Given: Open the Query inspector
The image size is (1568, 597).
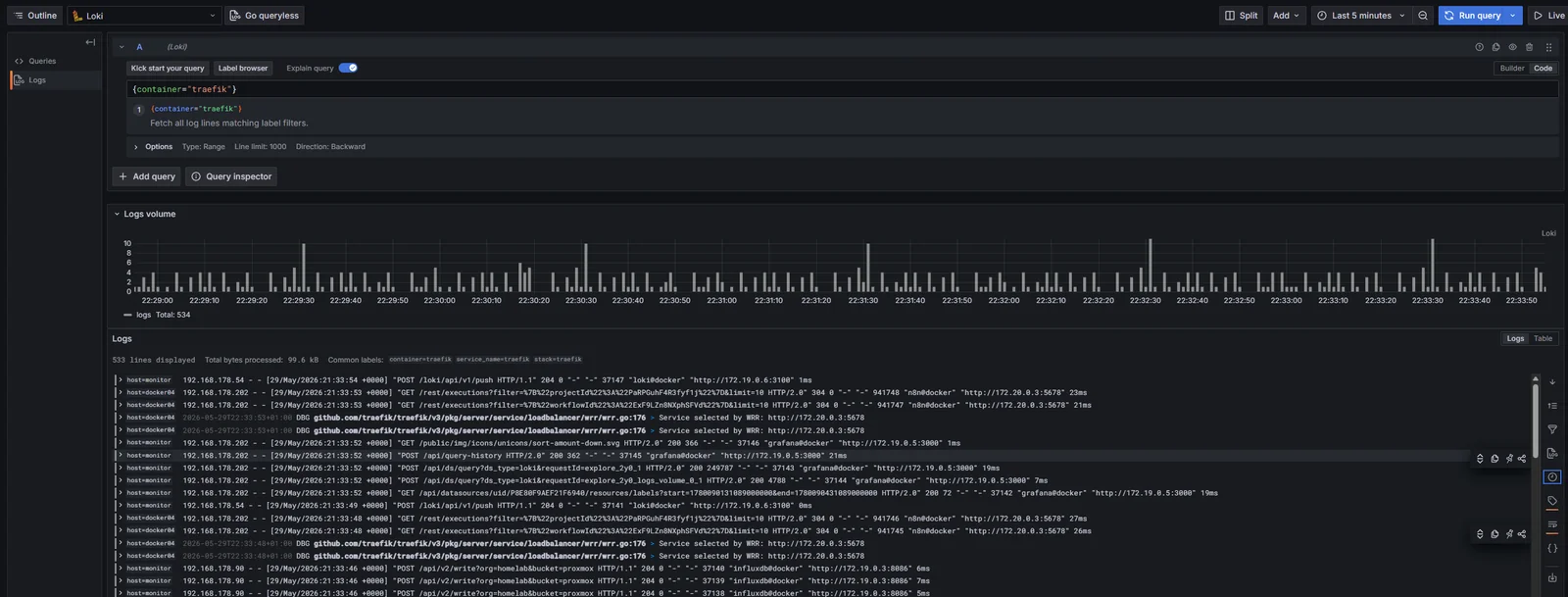Looking at the screenshot, I should [x=231, y=176].
